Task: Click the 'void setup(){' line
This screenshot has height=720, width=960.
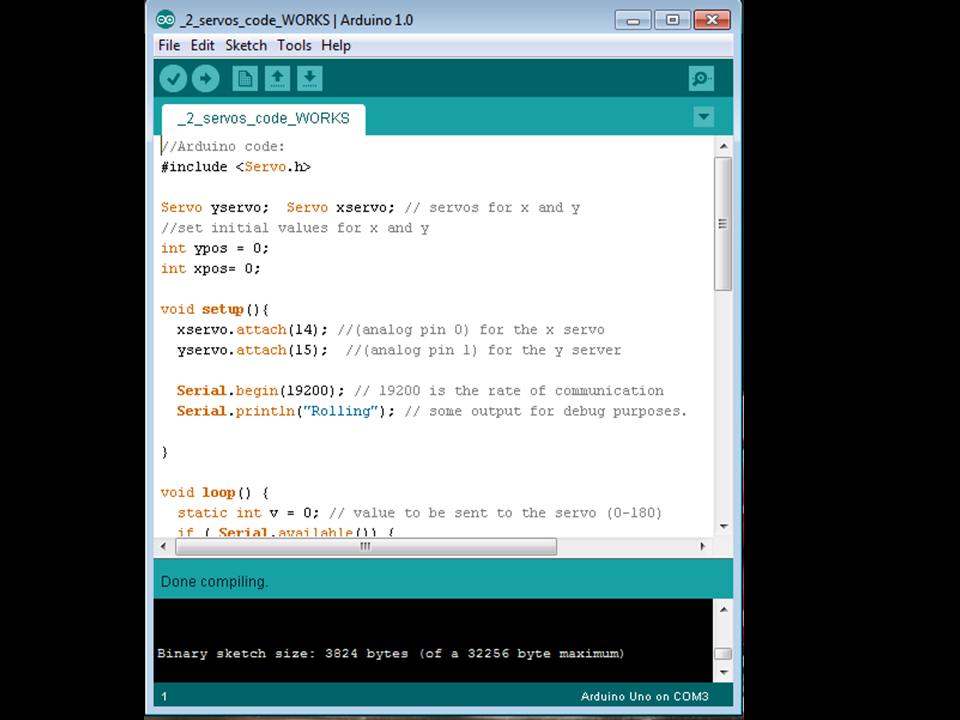Action: point(214,309)
